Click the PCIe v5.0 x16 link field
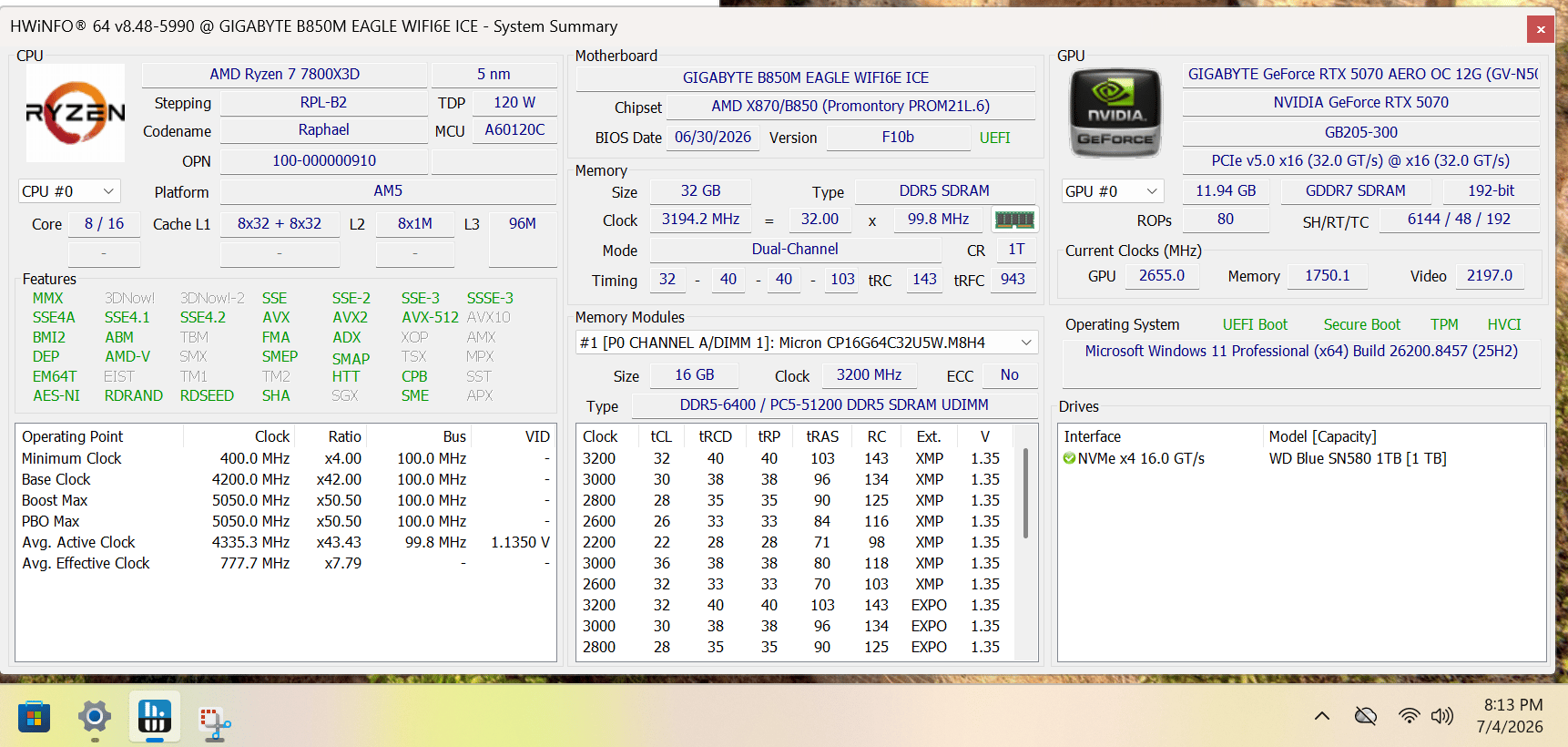This screenshot has height=747, width=1568. 1361,160
